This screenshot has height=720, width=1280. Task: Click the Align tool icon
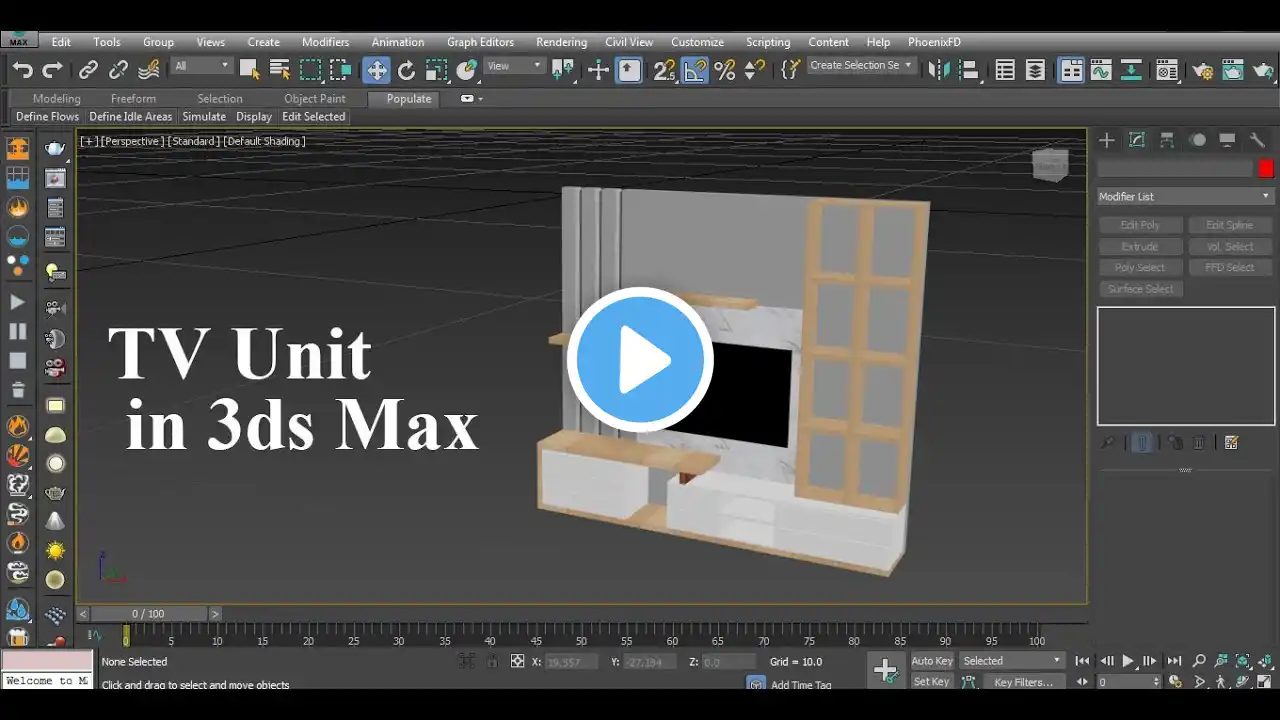(969, 70)
